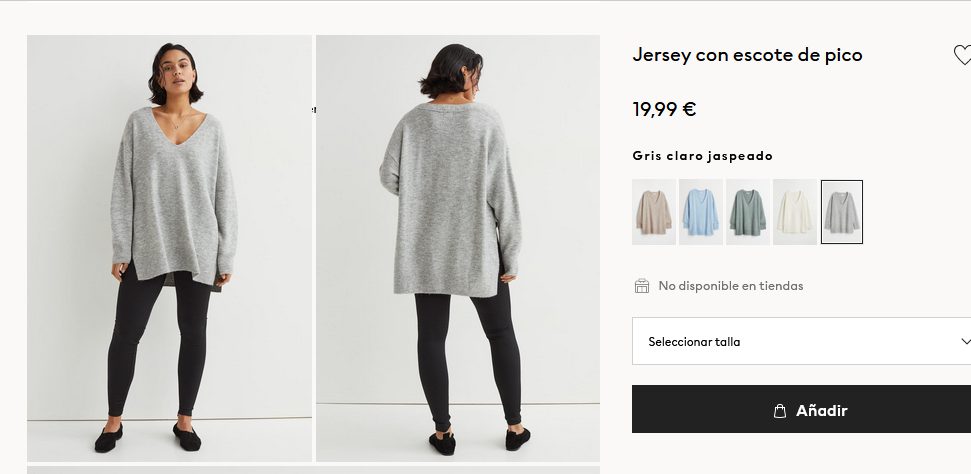Click the shopping bag icon on Añadir

pyautogui.click(x=780, y=411)
